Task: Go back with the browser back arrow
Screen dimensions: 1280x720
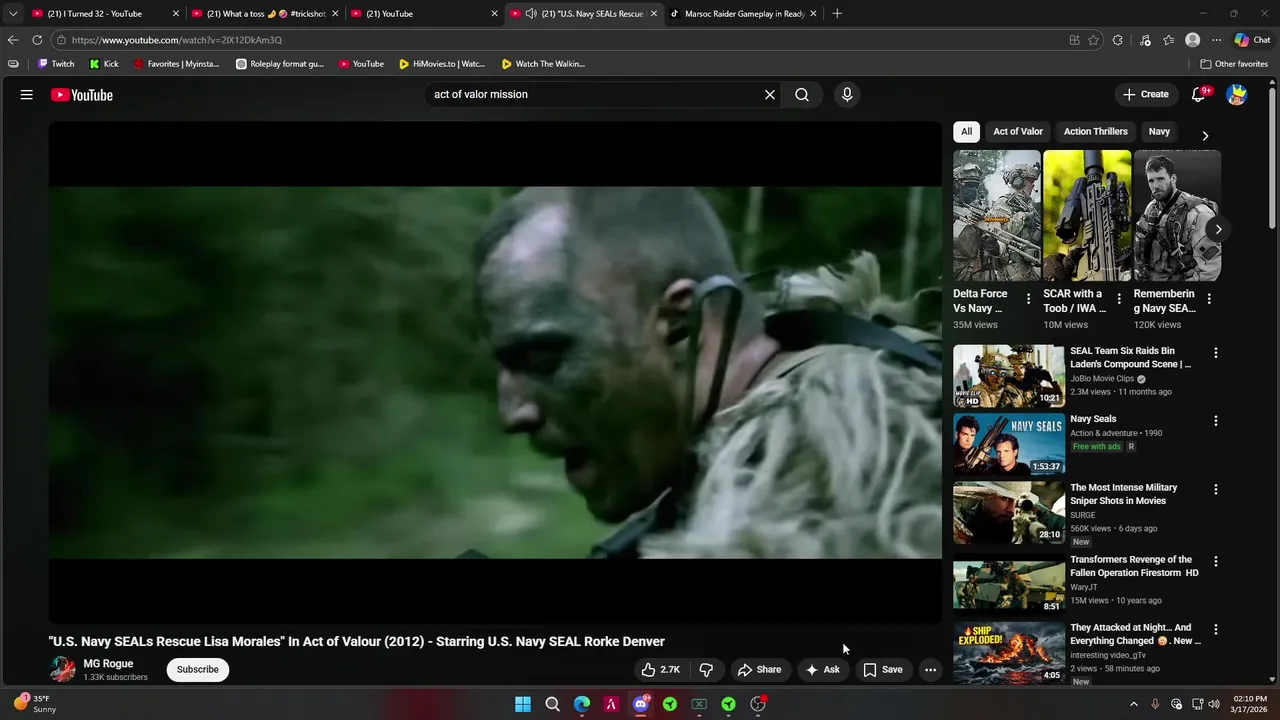Action: (13, 40)
